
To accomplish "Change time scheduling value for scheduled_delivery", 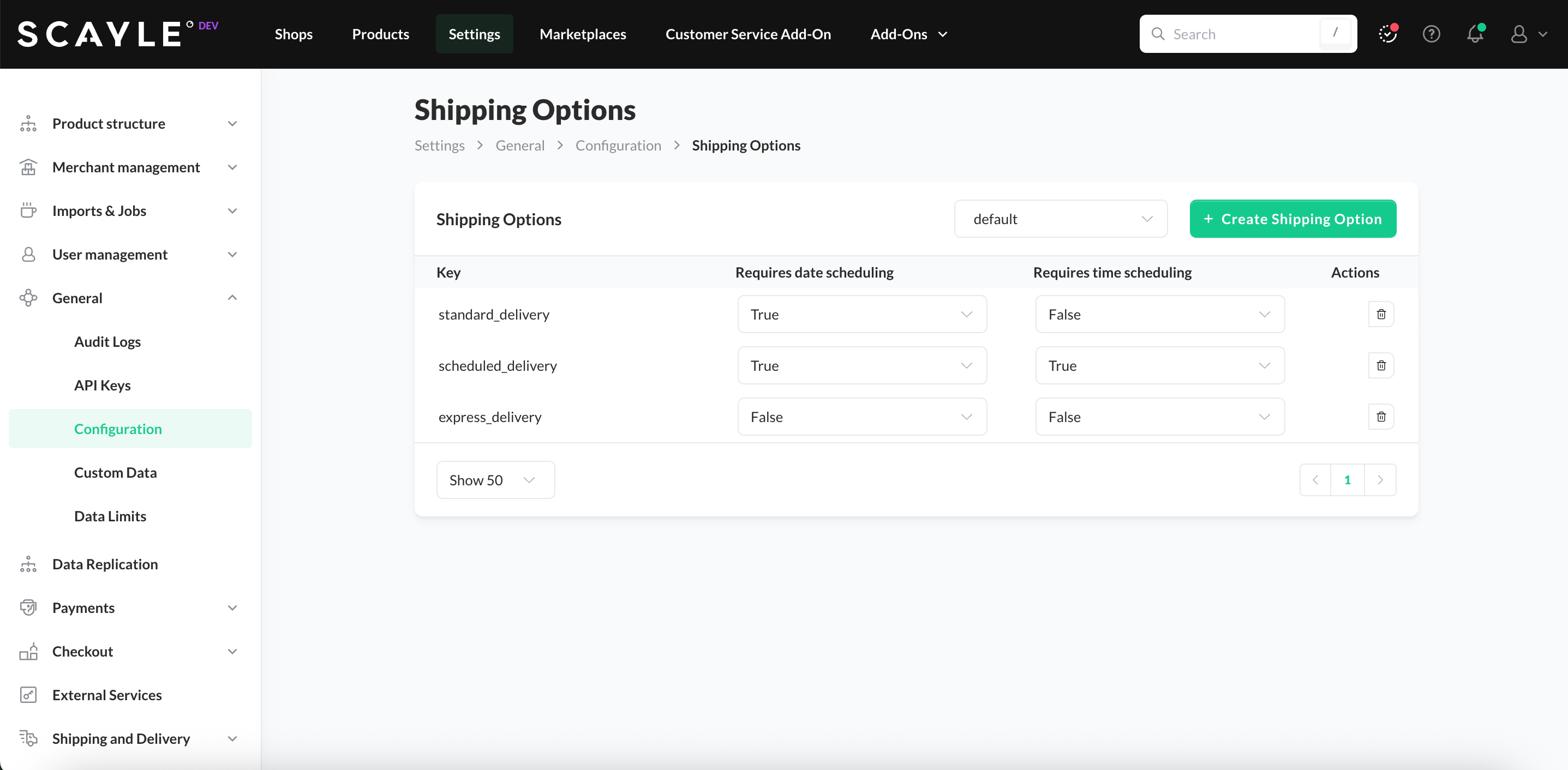I will point(1159,365).
